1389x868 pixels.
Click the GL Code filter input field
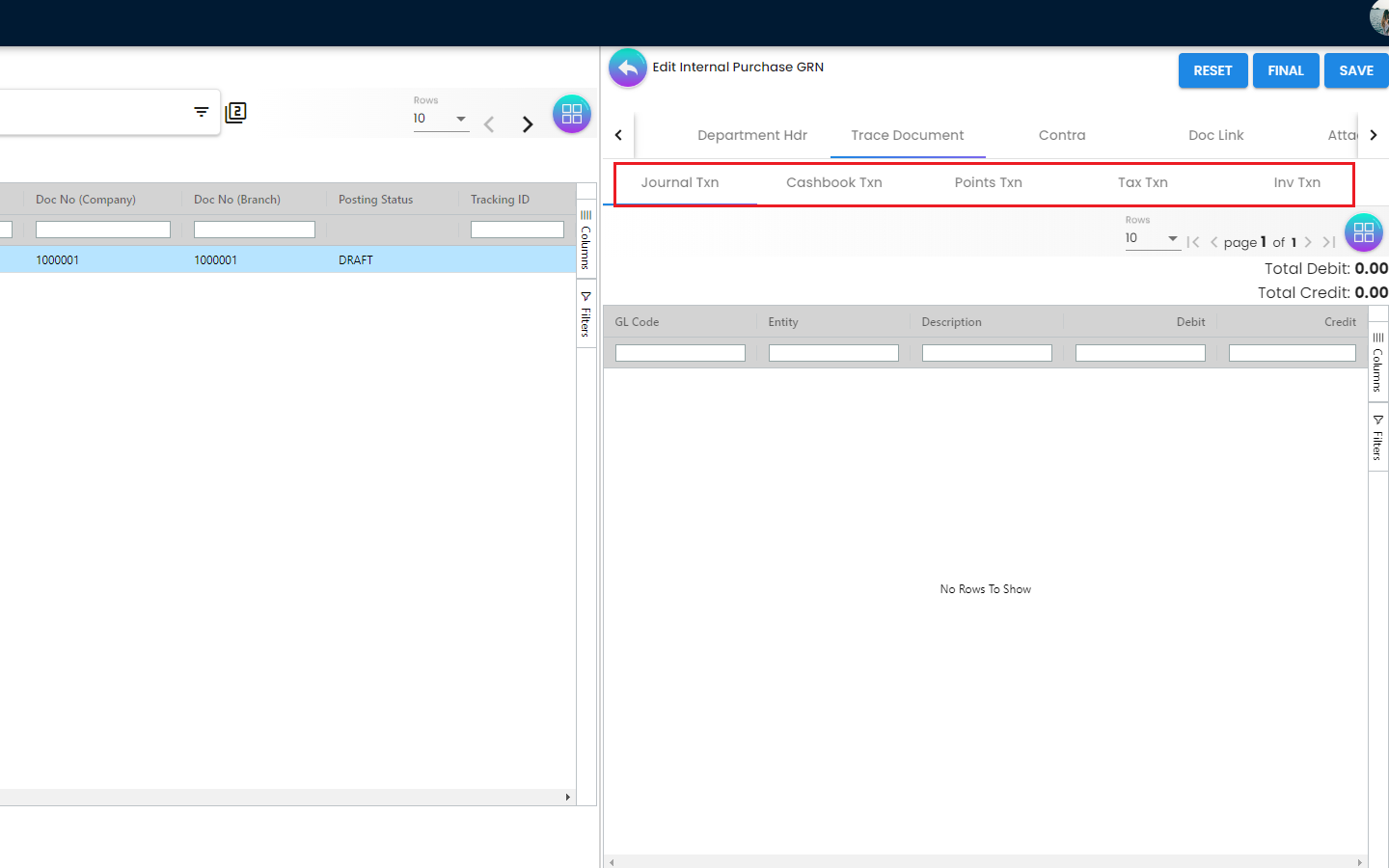click(680, 353)
